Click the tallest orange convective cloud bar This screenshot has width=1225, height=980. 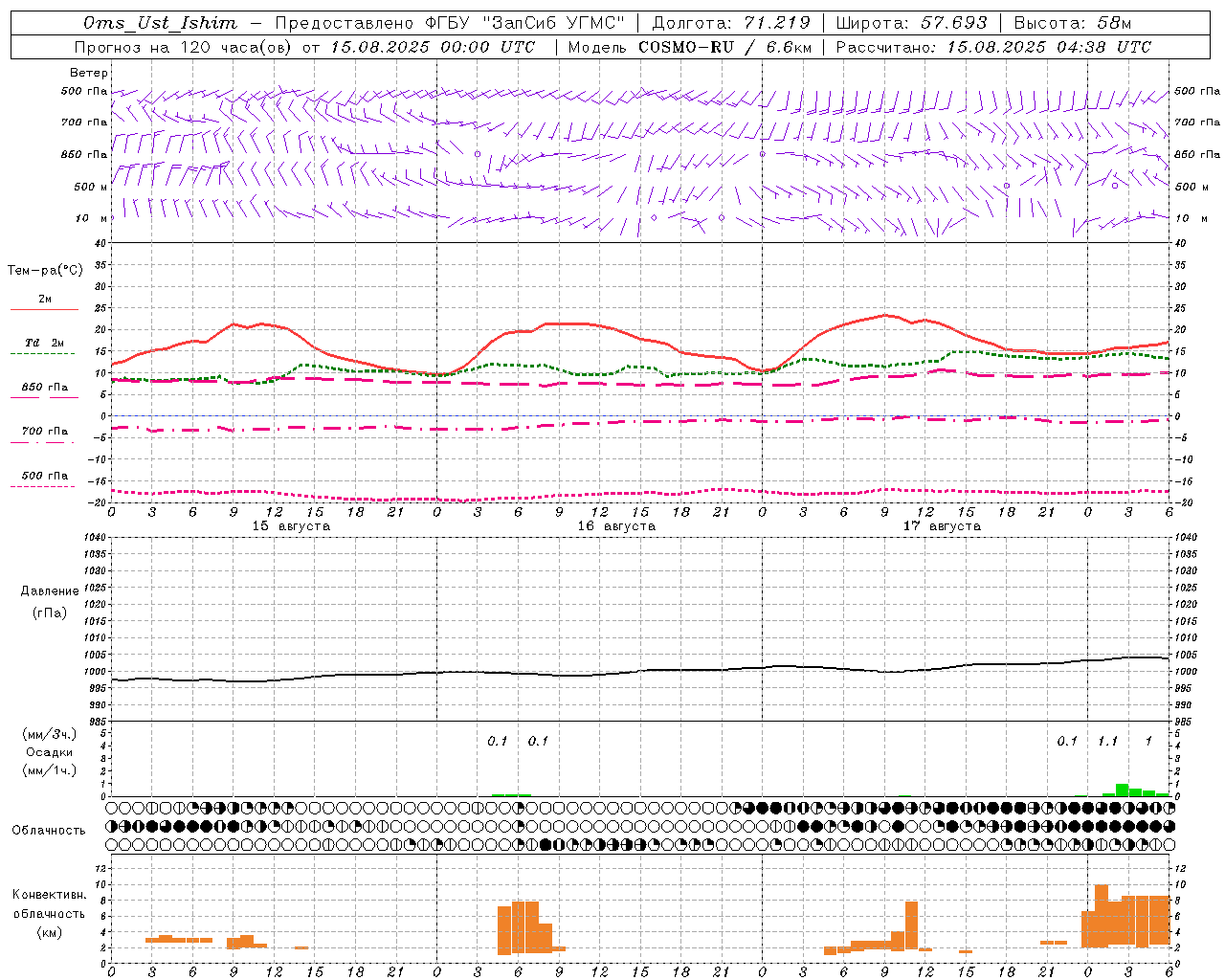click(x=1102, y=915)
